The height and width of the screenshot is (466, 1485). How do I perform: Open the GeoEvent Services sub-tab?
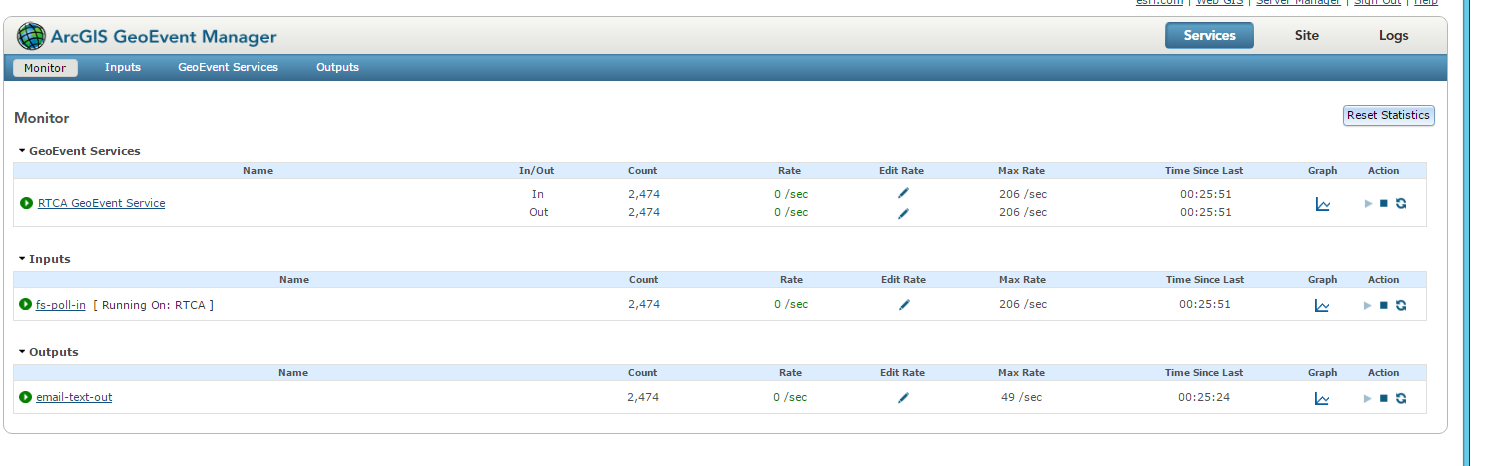coord(228,67)
